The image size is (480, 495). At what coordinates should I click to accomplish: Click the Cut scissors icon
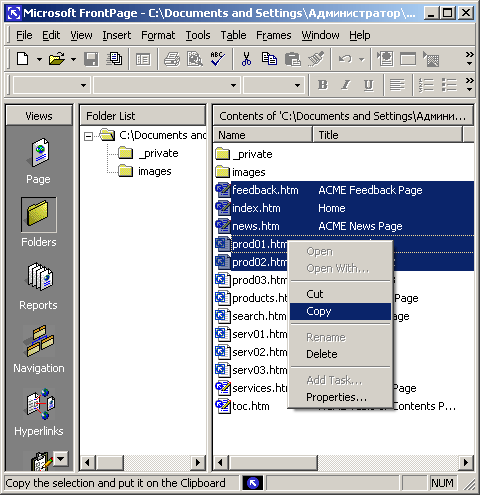click(246, 59)
